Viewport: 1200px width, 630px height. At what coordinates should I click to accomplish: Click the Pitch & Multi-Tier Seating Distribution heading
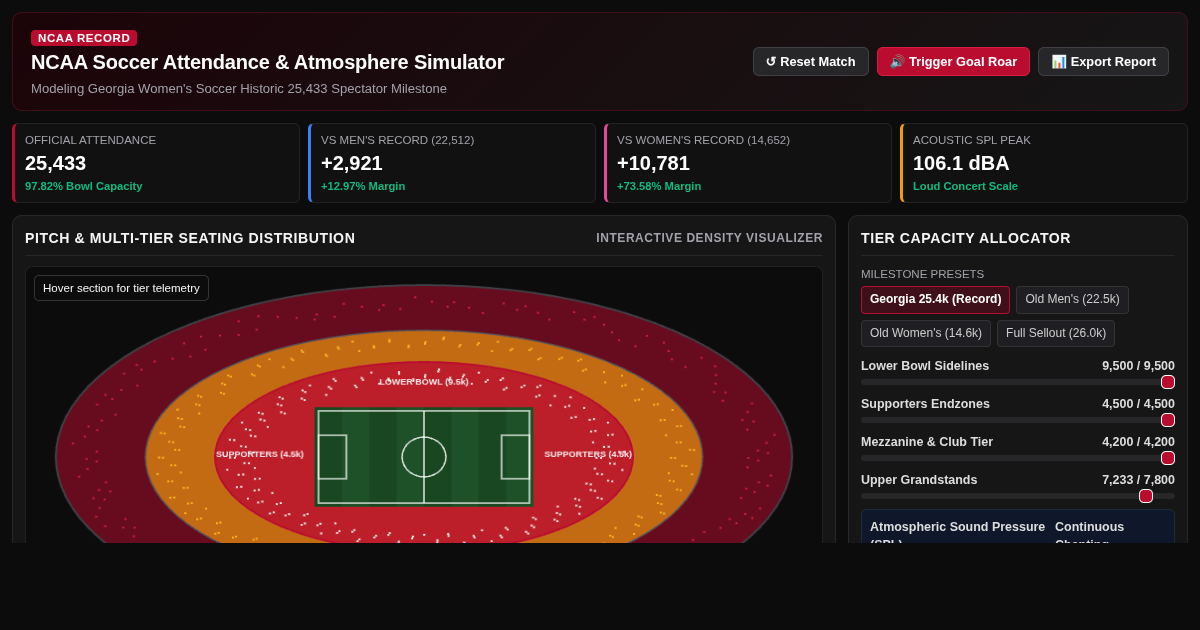pyautogui.click(x=190, y=238)
